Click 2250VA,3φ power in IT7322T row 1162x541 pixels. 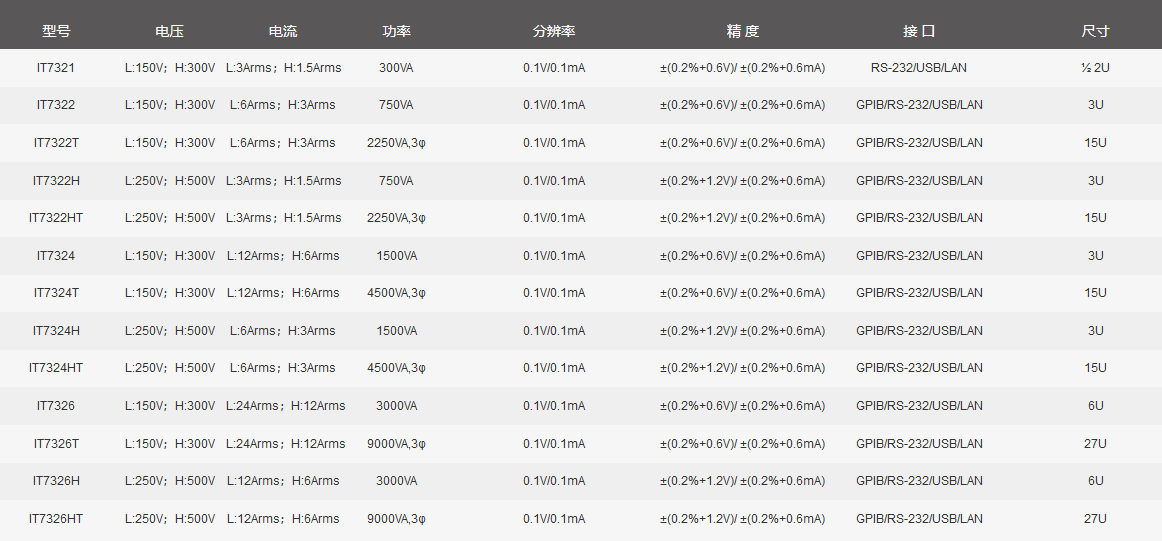tap(396, 143)
